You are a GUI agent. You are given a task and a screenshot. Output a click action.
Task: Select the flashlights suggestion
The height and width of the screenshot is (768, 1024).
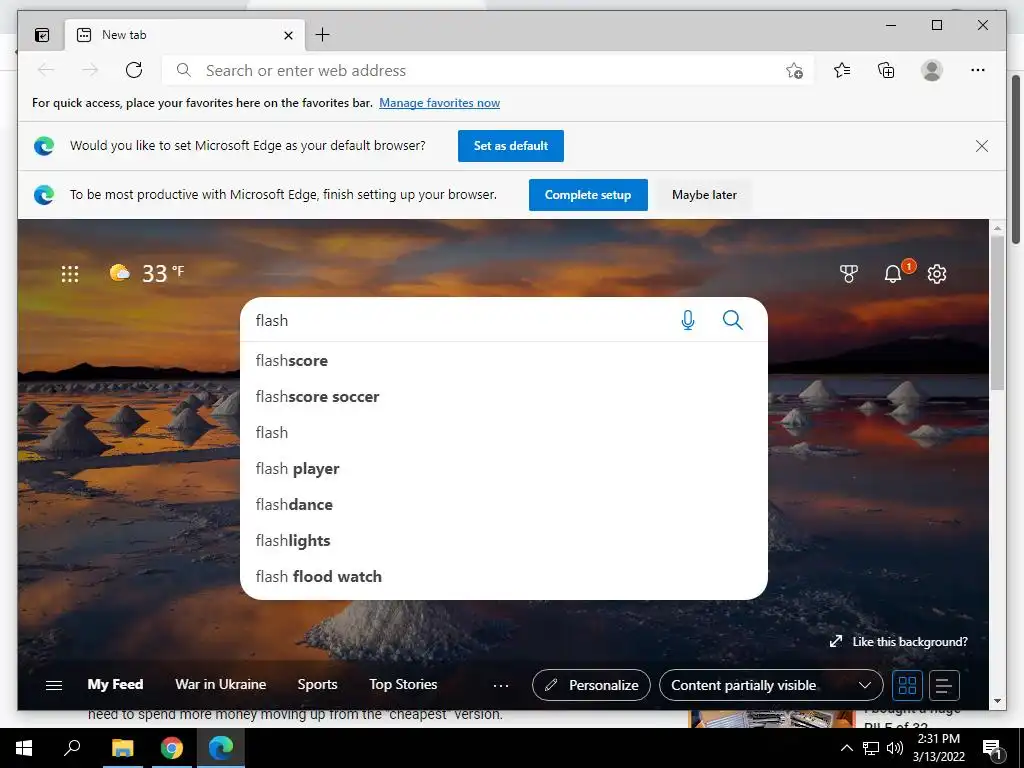(504, 540)
